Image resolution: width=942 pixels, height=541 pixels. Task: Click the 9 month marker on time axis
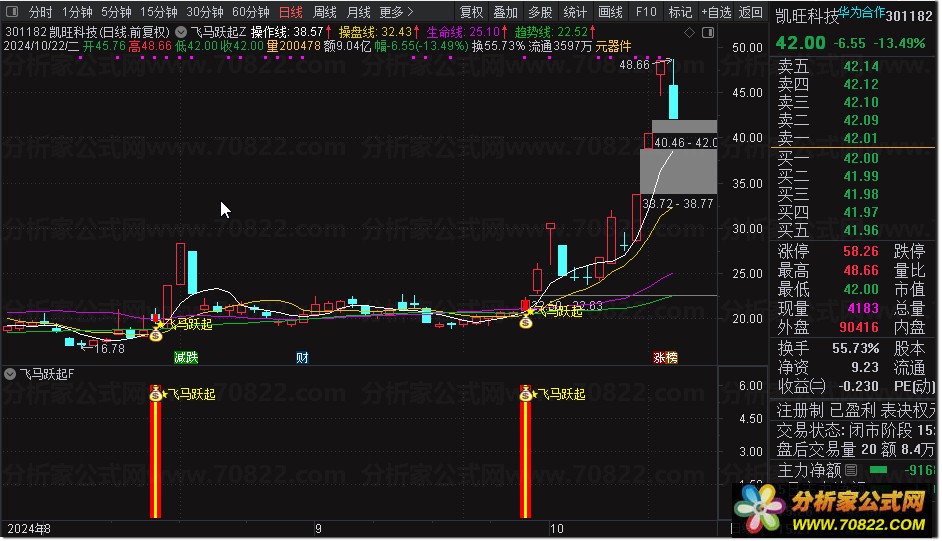pos(318,529)
